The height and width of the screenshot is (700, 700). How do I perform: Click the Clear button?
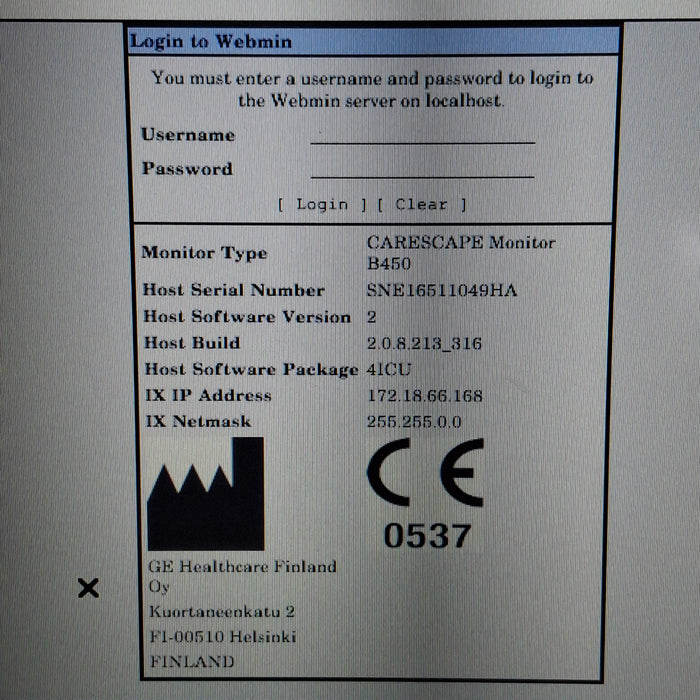[422, 205]
